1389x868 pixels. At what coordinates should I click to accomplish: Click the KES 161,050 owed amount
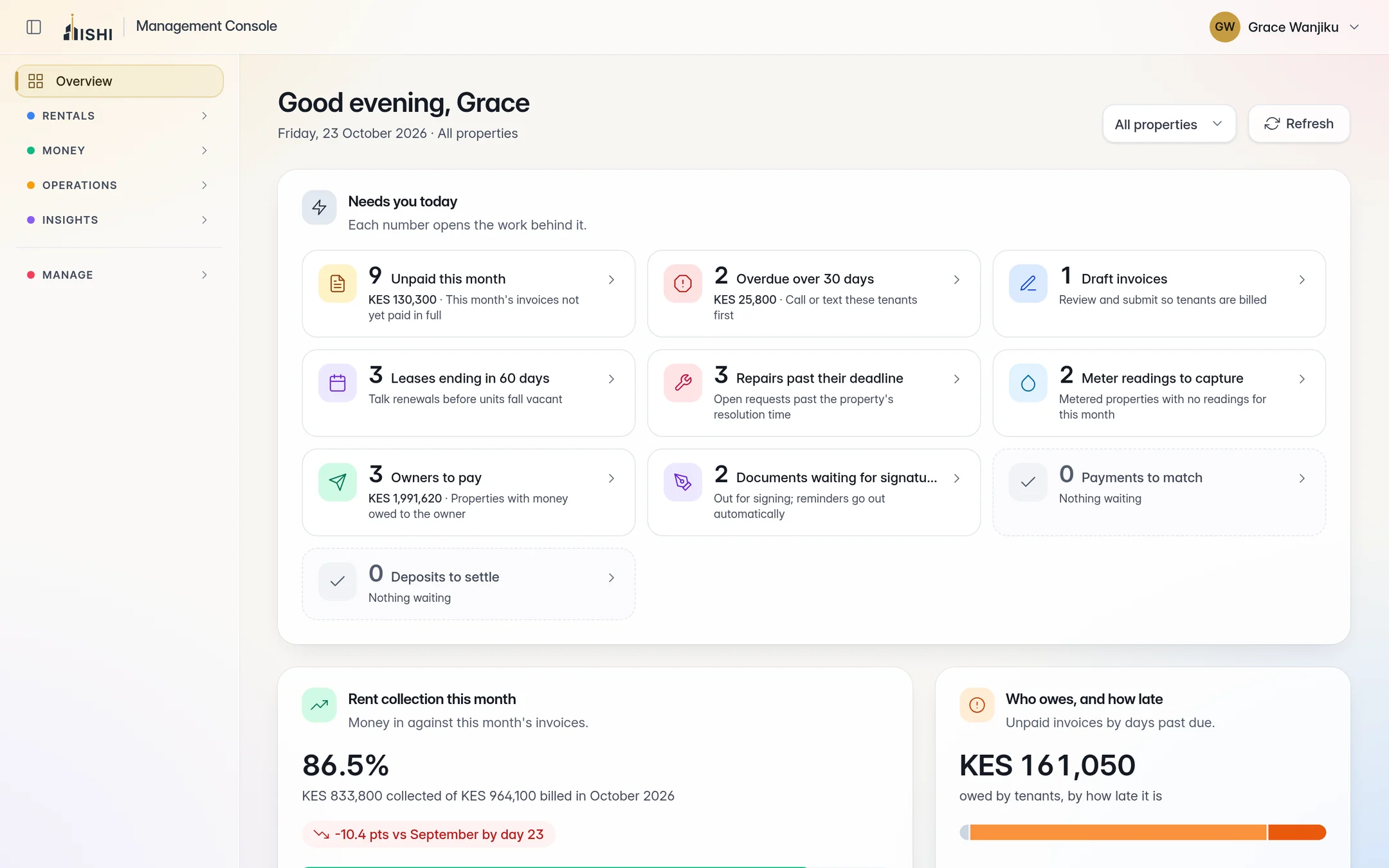point(1048,765)
